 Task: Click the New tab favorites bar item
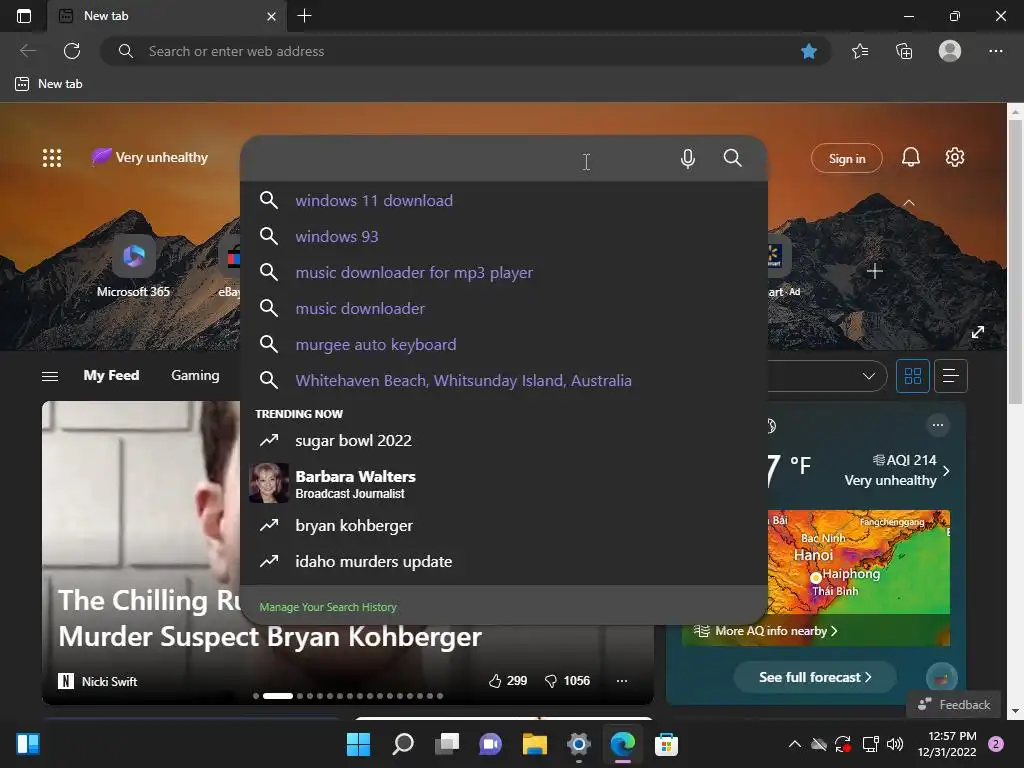point(49,84)
